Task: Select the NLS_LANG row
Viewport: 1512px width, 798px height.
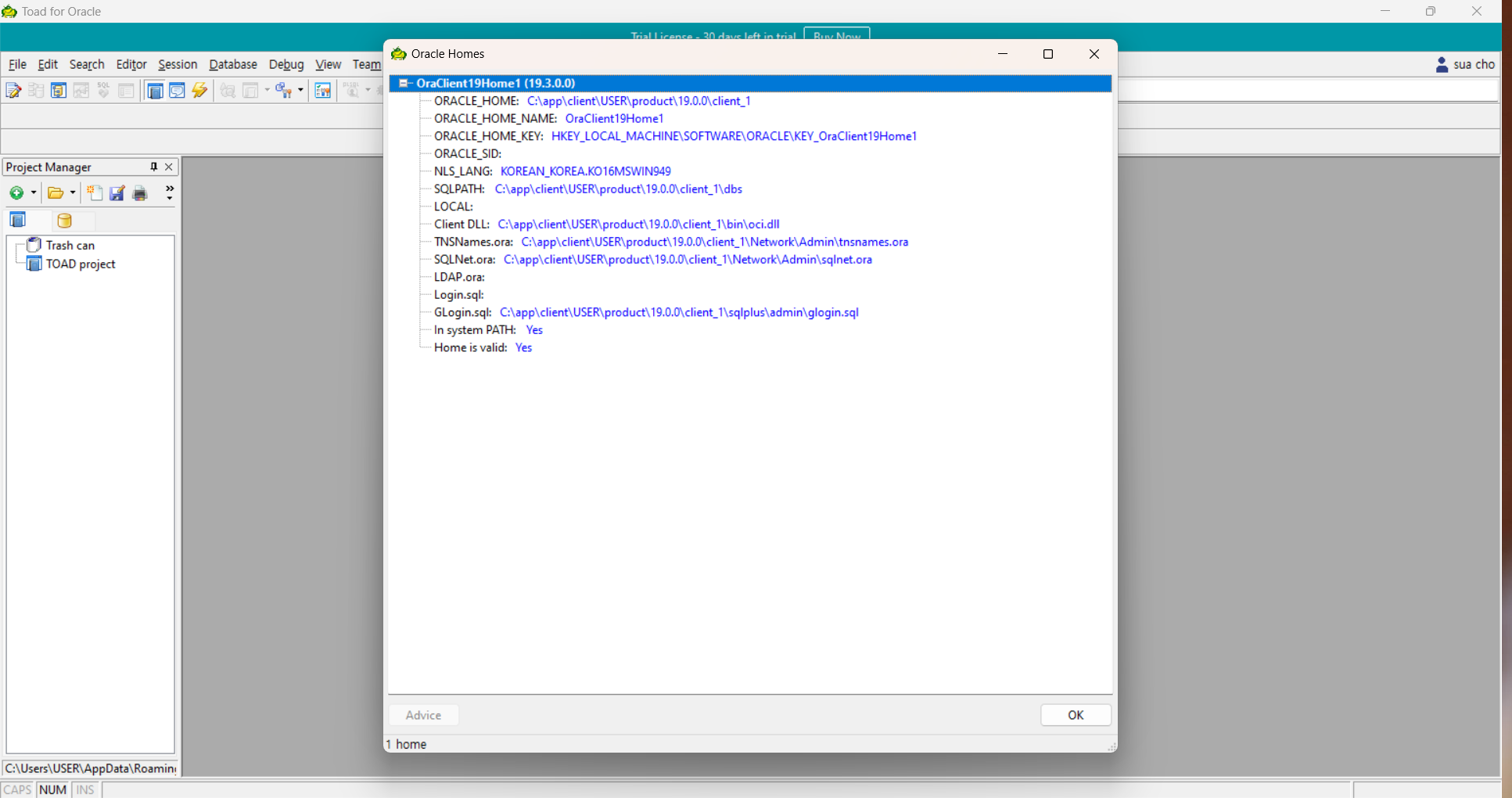Action: [x=552, y=171]
